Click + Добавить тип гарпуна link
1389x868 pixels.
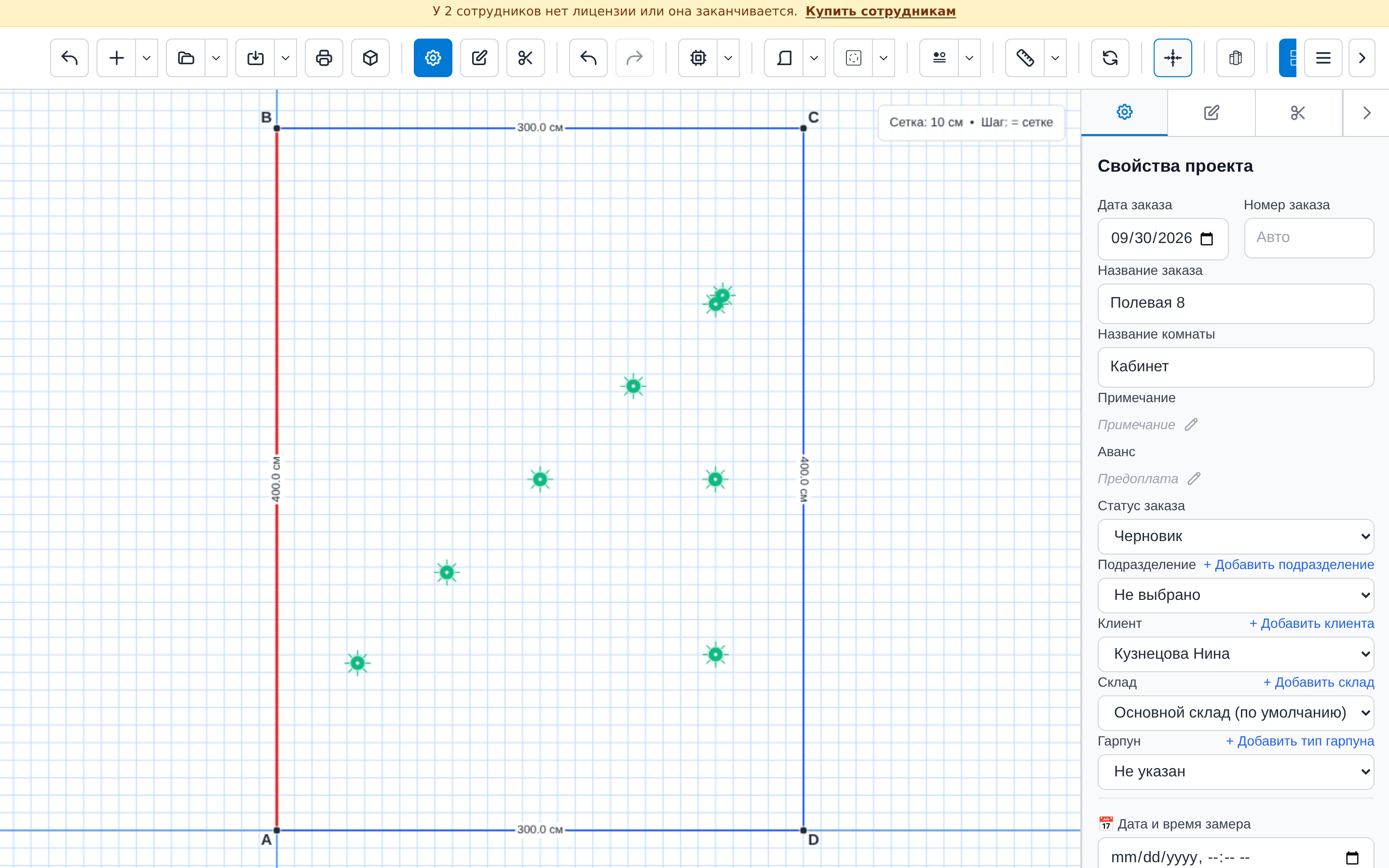(x=1300, y=741)
